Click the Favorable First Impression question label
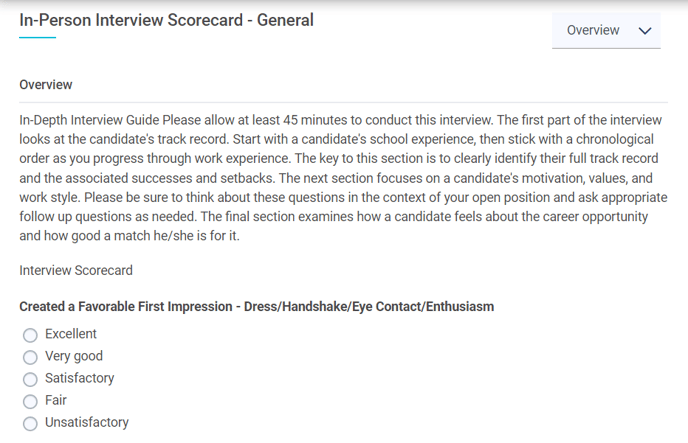The image size is (688, 443). point(256,306)
